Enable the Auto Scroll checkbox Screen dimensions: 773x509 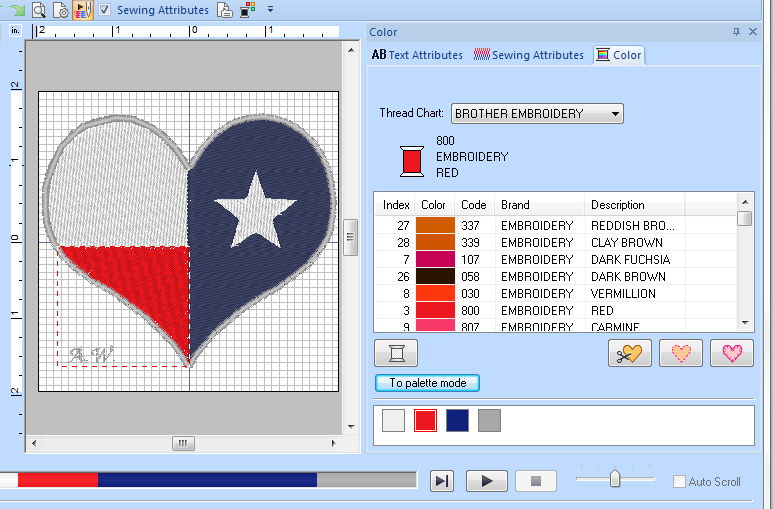(x=679, y=481)
